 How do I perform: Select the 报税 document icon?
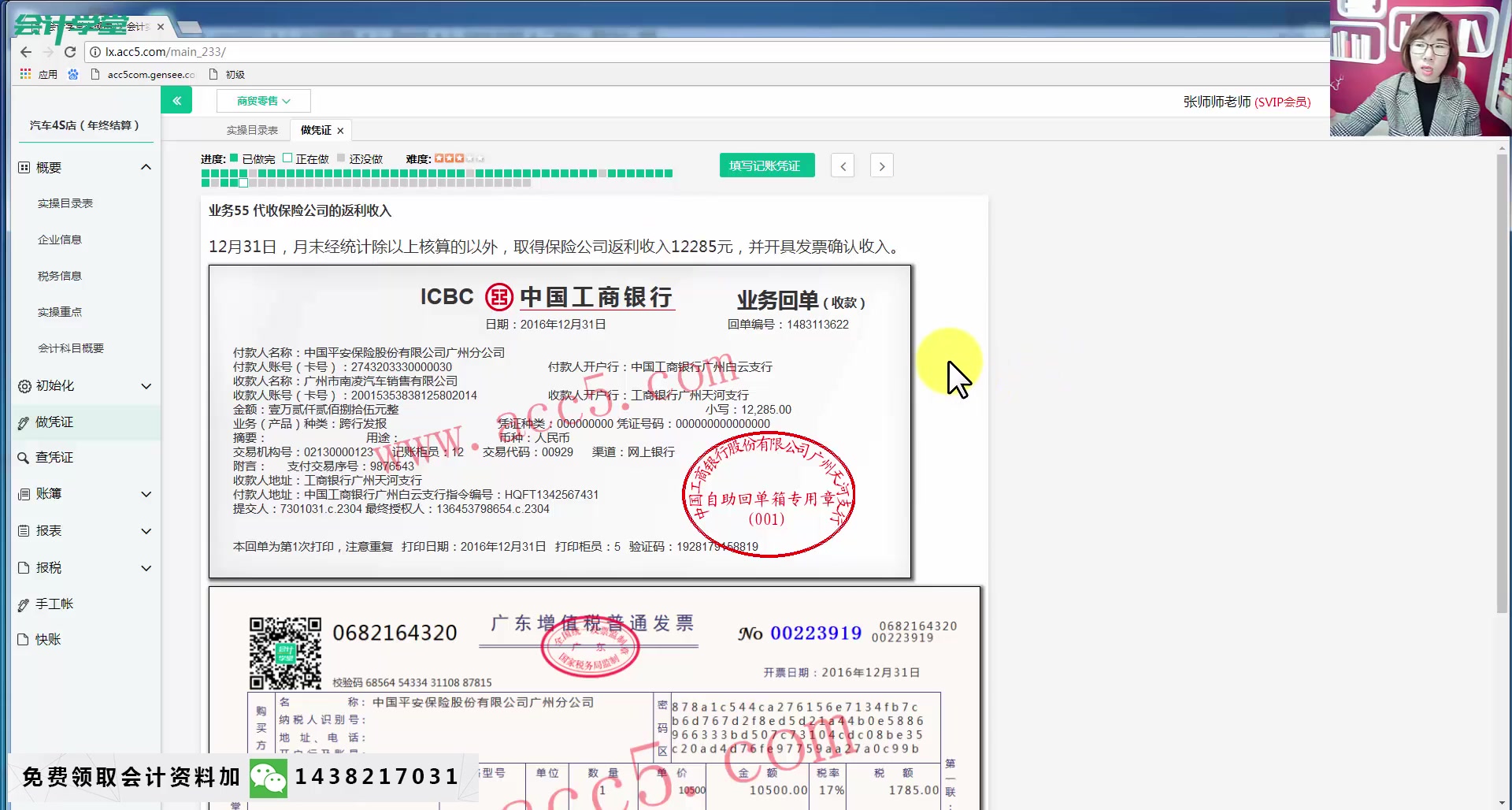24,567
